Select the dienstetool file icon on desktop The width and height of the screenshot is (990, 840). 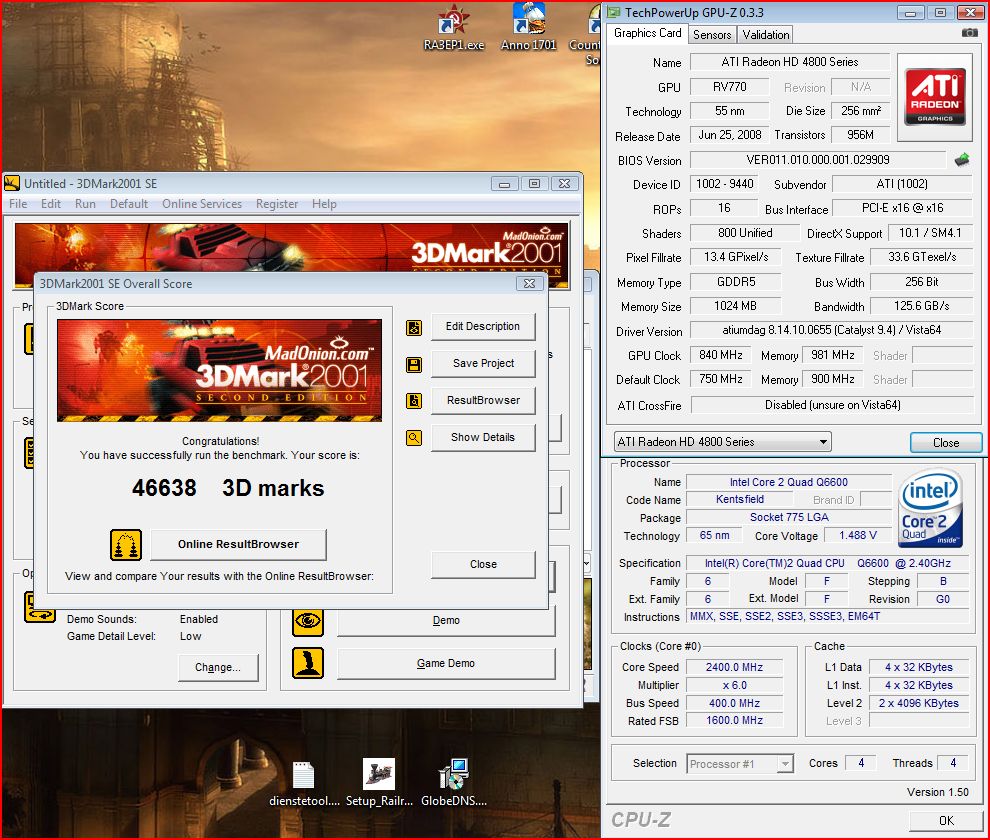304,783
